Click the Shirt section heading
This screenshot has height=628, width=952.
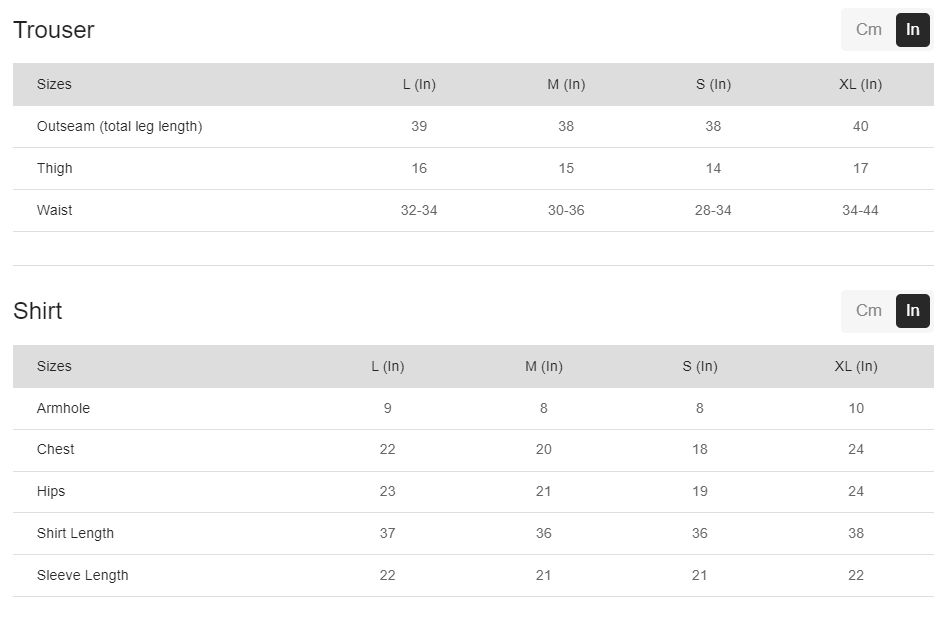38,311
